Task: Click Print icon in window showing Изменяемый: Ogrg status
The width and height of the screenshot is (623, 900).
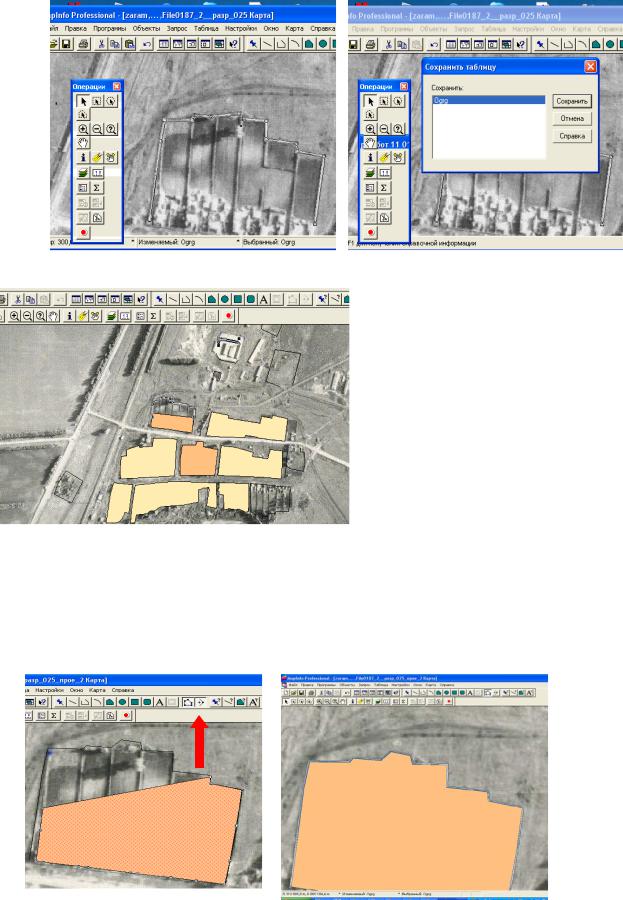Action: click(x=84, y=44)
